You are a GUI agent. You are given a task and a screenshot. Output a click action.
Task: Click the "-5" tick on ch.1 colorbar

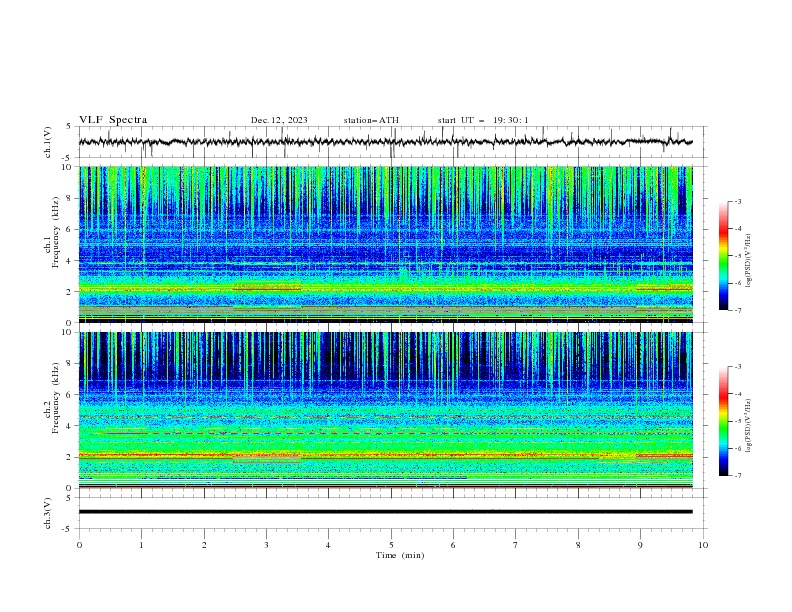(x=737, y=256)
